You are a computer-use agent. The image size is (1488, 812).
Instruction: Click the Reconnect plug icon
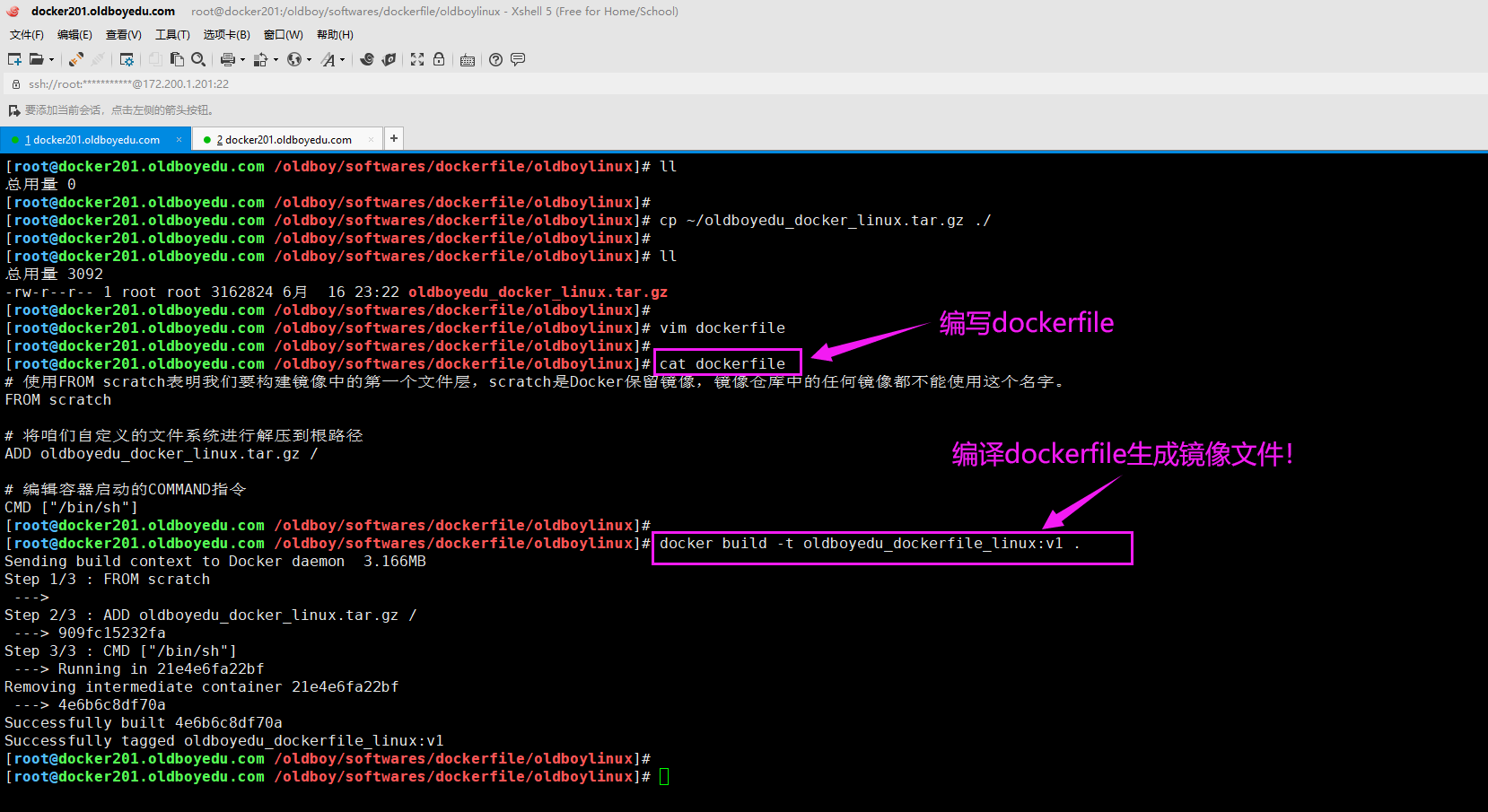pos(76,59)
